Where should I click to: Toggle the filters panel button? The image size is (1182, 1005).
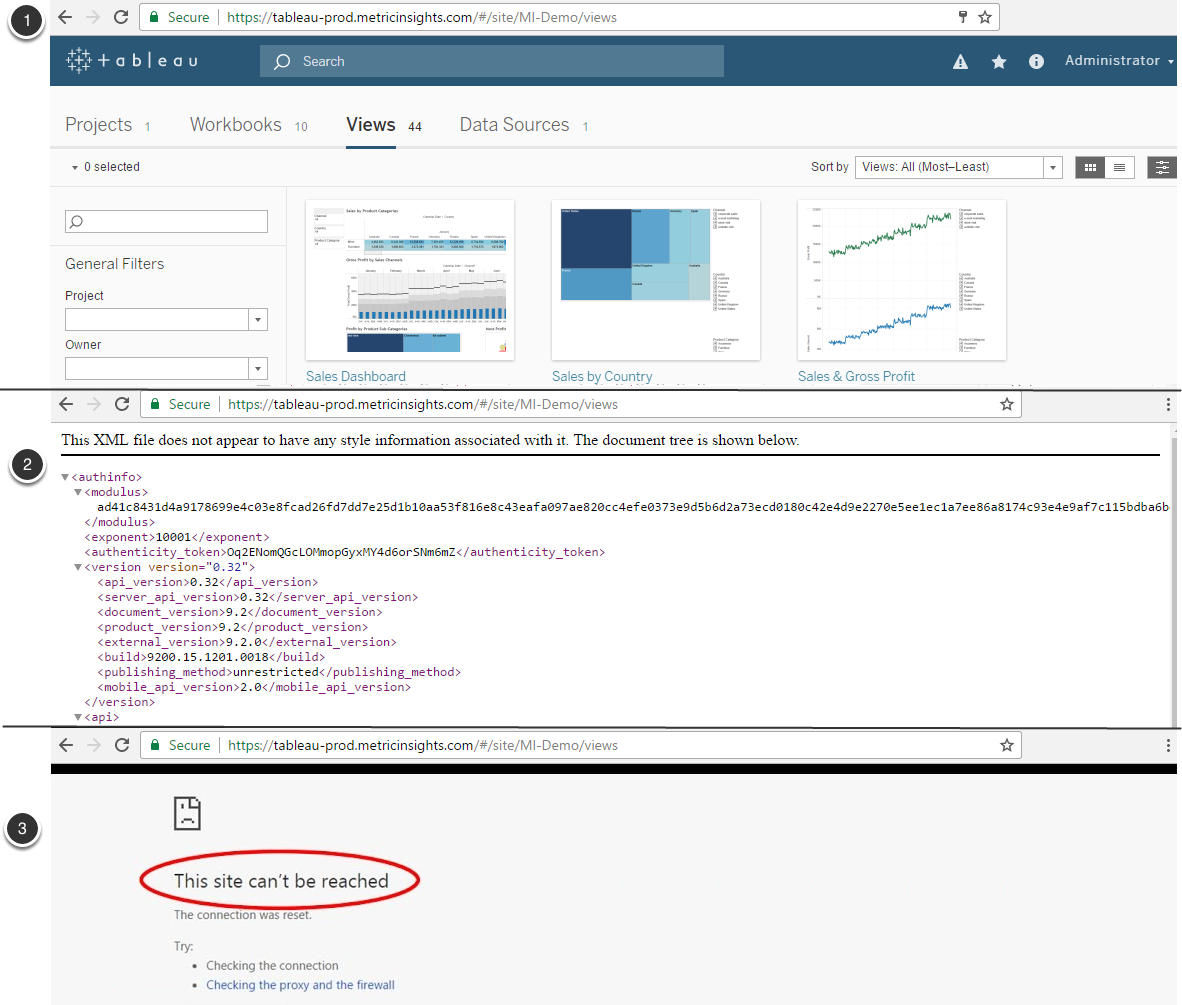(1162, 168)
